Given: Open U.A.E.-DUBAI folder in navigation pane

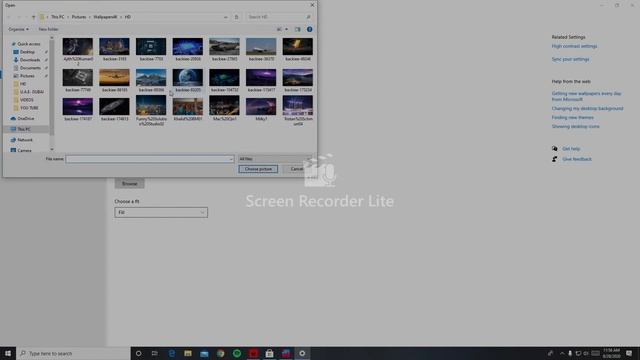Looking at the screenshot, I should pos(32,92).
